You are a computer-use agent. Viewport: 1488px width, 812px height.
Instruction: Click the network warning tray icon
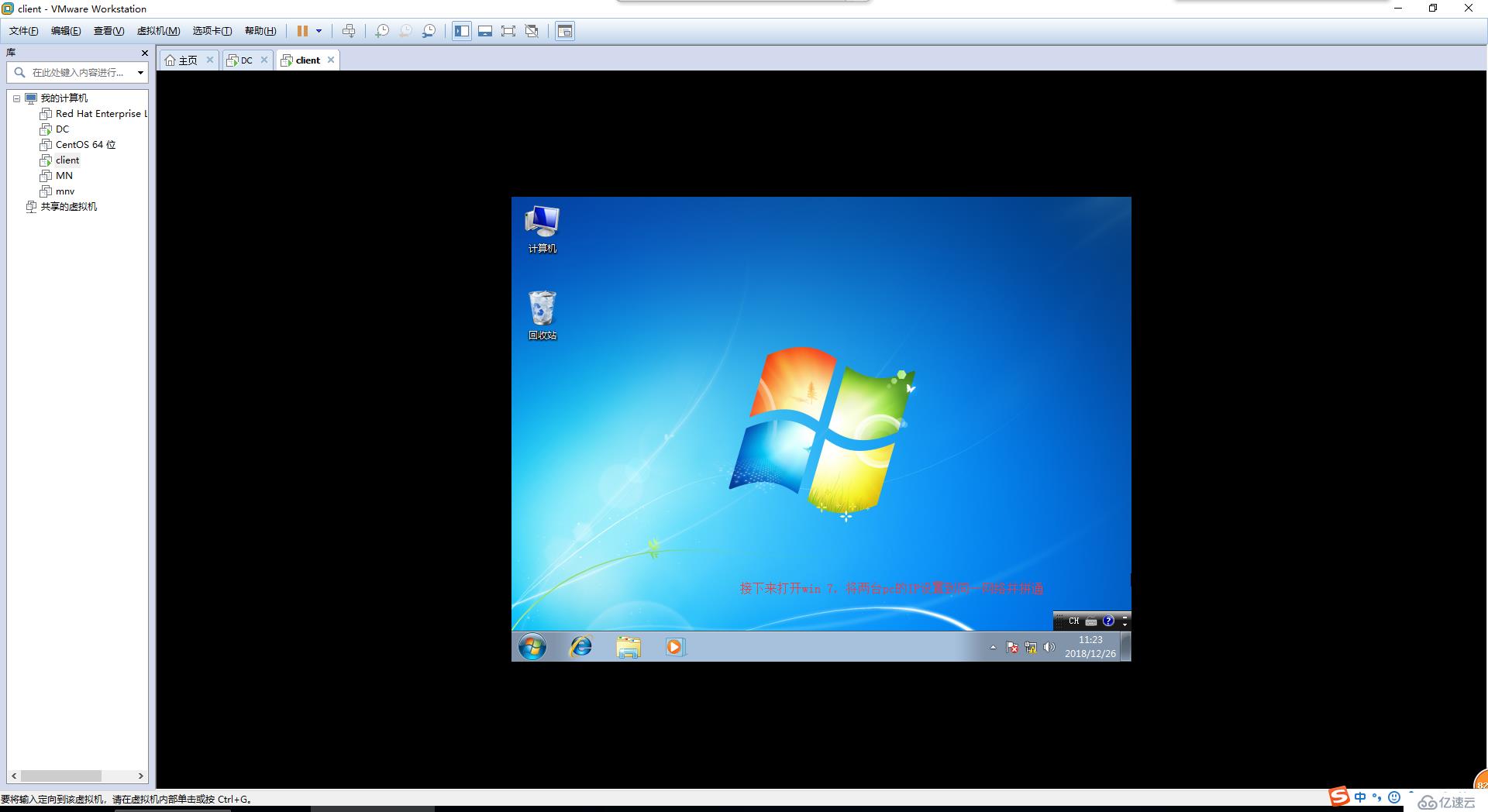coord(1031,647)
